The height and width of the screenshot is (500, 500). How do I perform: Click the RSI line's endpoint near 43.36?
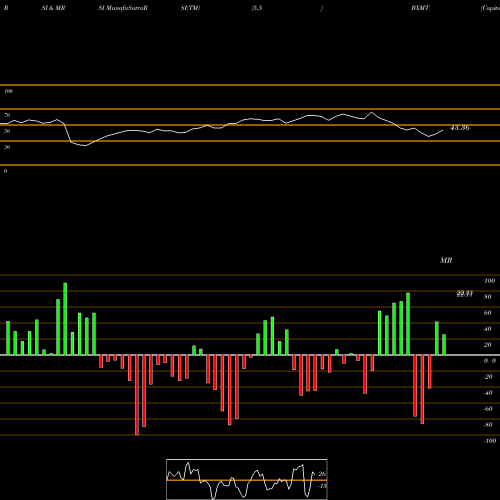(x=443, y=130)
